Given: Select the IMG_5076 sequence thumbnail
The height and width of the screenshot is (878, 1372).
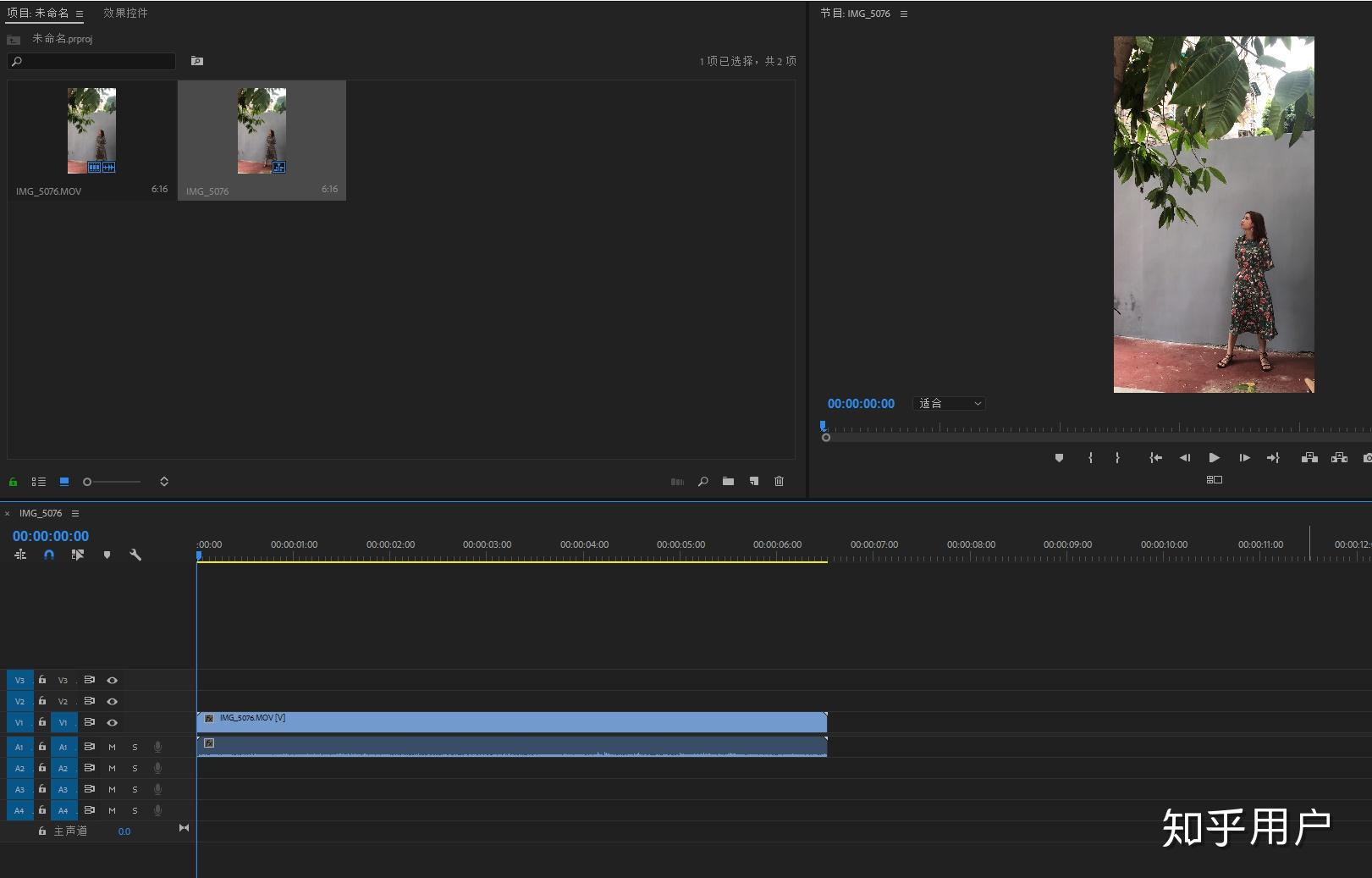Looking at the screenshot, I should (262, 130).
